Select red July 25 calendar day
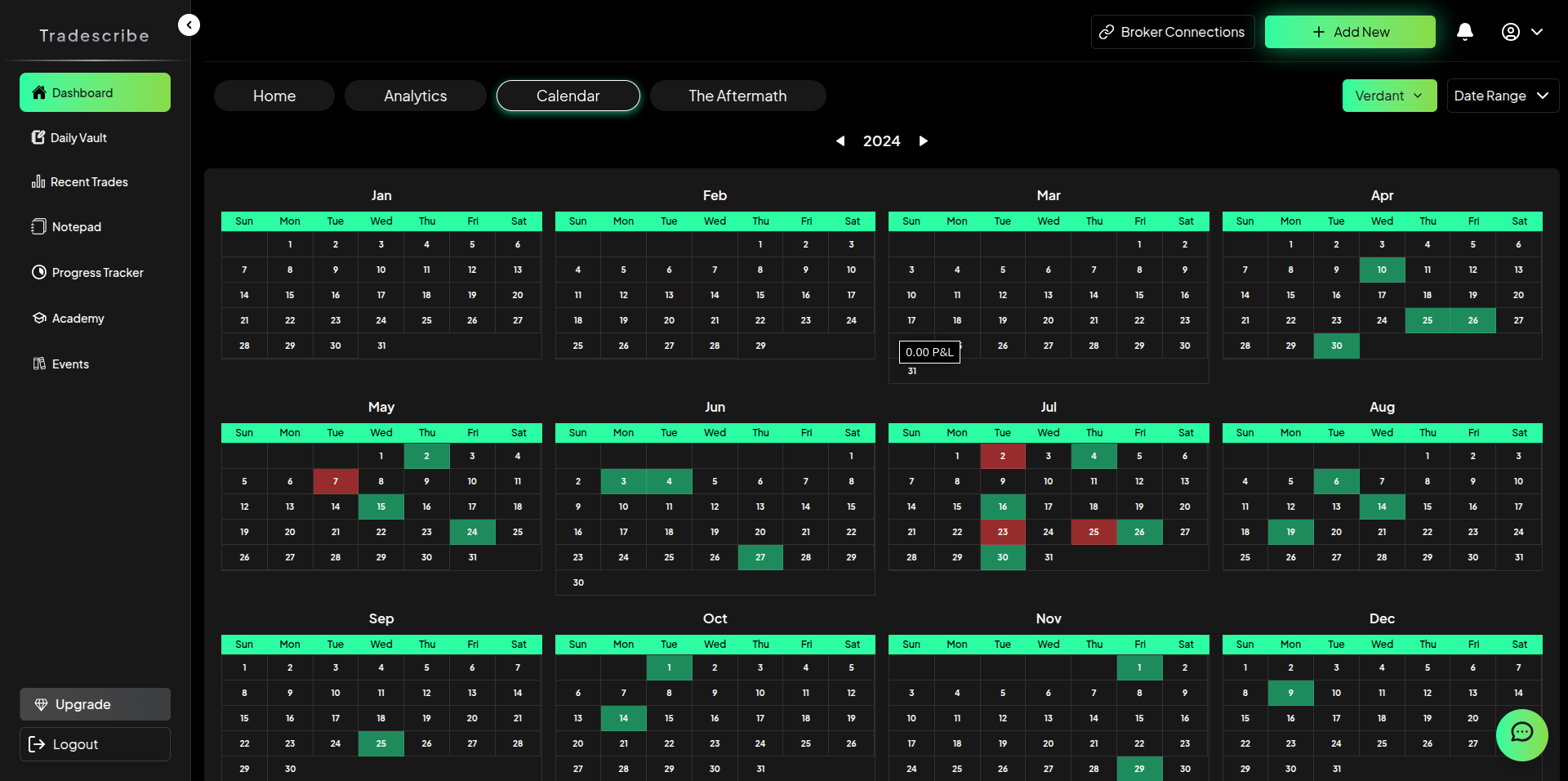 point(1094,532)
